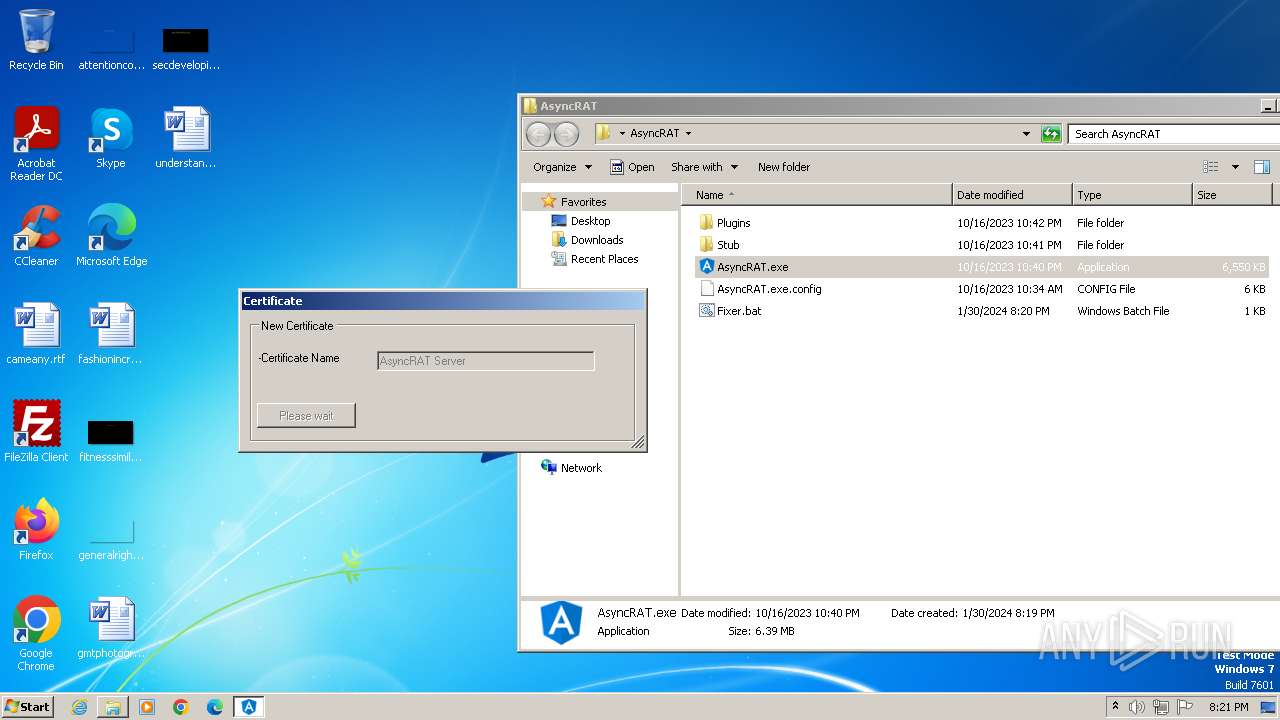Open the File Explorer taskbar button
The width and height of the screenshot is (1280, 720).
(x=113, y=707)
